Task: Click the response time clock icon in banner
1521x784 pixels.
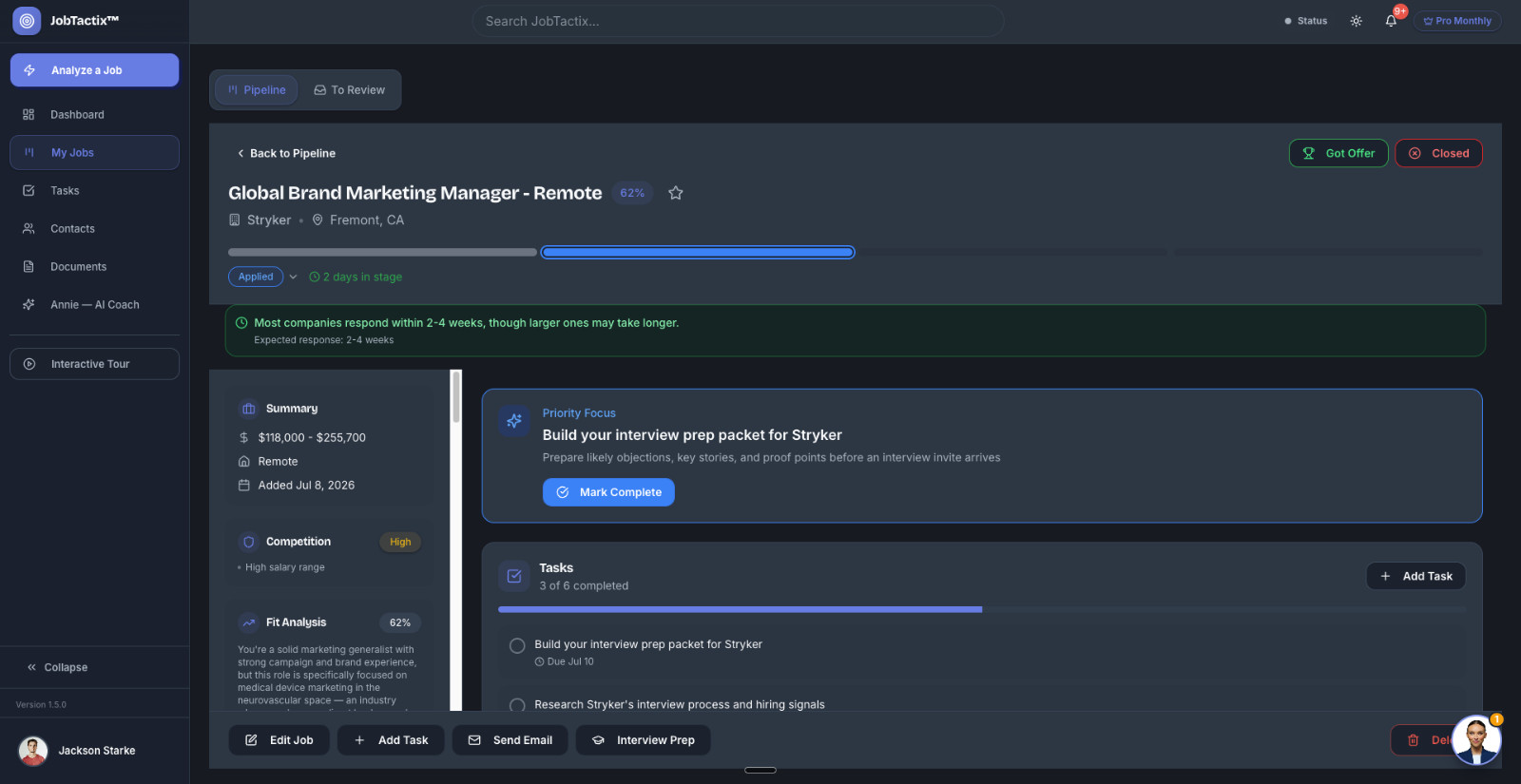Action: point(241,323)
